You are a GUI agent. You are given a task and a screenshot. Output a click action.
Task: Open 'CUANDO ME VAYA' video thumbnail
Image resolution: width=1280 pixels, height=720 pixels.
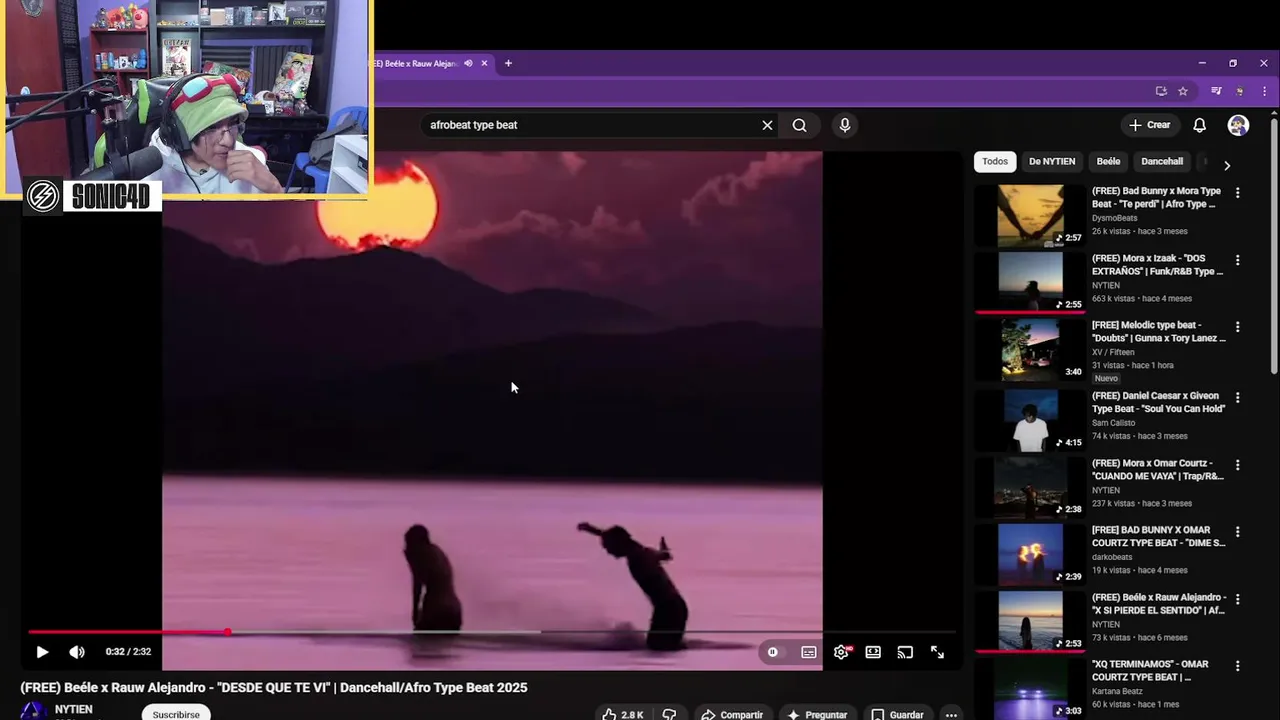(1030, 487)
